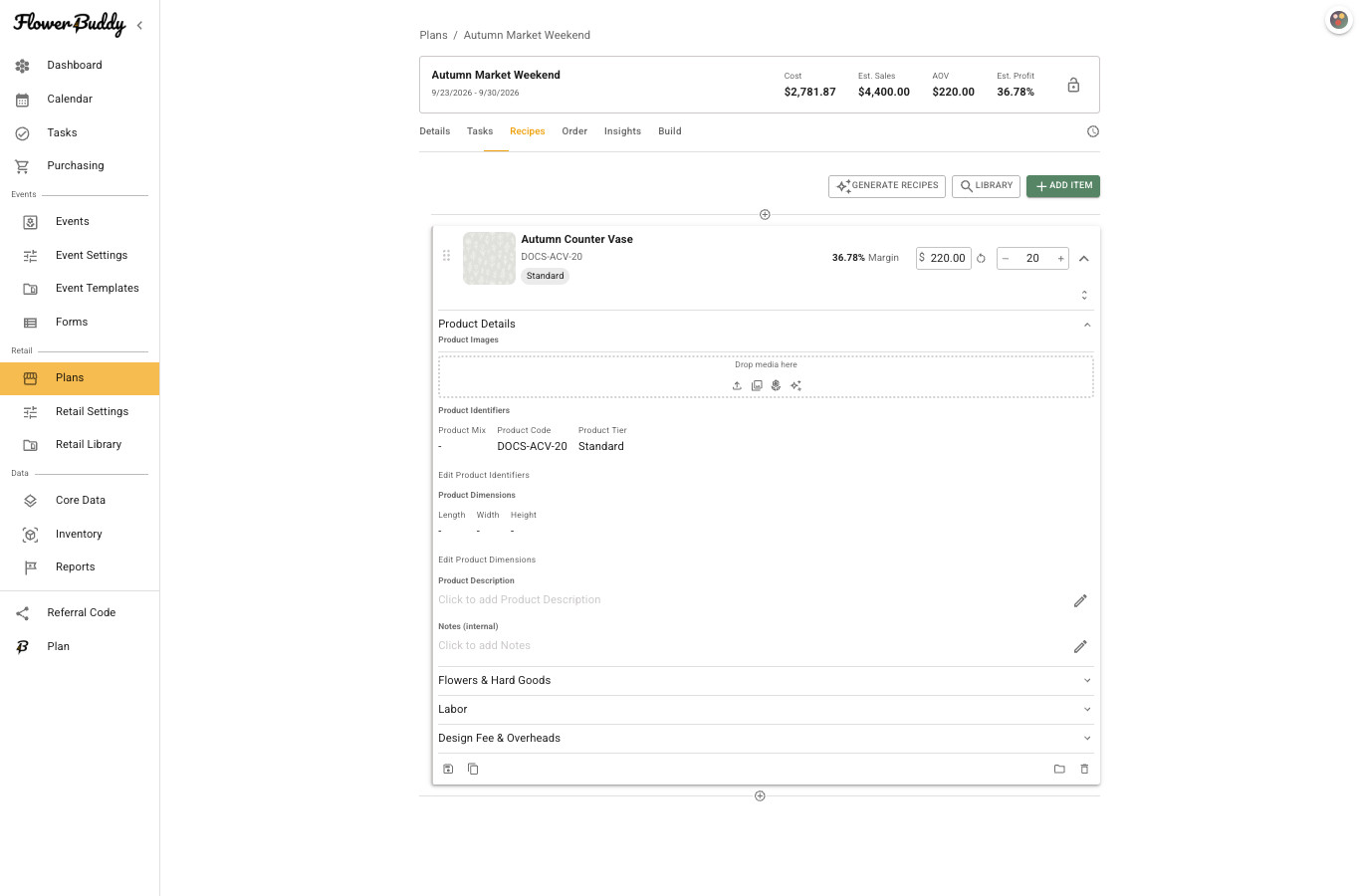Screen dimensions: 1359x896
Task: Upload media with the upload icon
Action: 737,385
